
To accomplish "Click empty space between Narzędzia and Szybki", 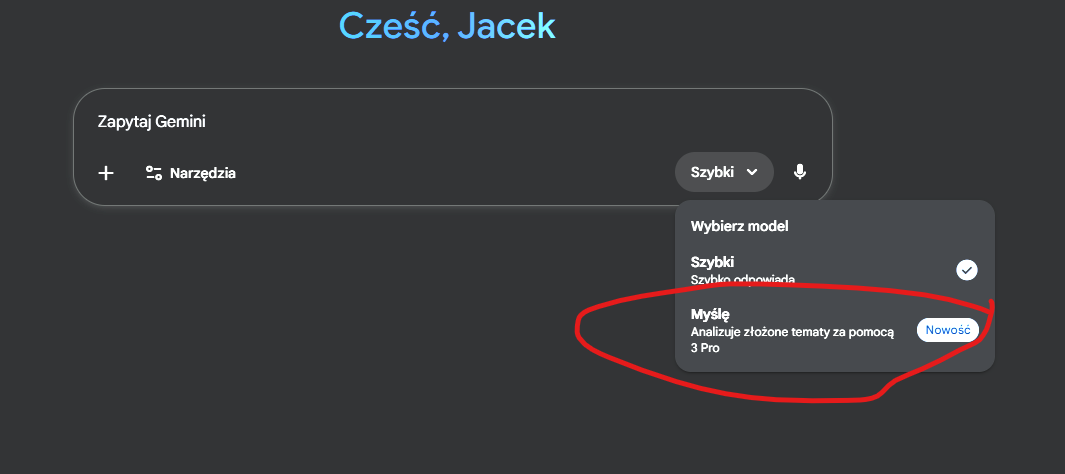I will tap(450, 173).
